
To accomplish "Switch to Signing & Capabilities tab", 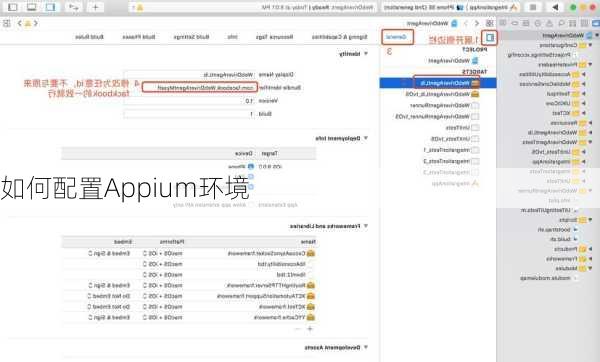I will 339,37.
